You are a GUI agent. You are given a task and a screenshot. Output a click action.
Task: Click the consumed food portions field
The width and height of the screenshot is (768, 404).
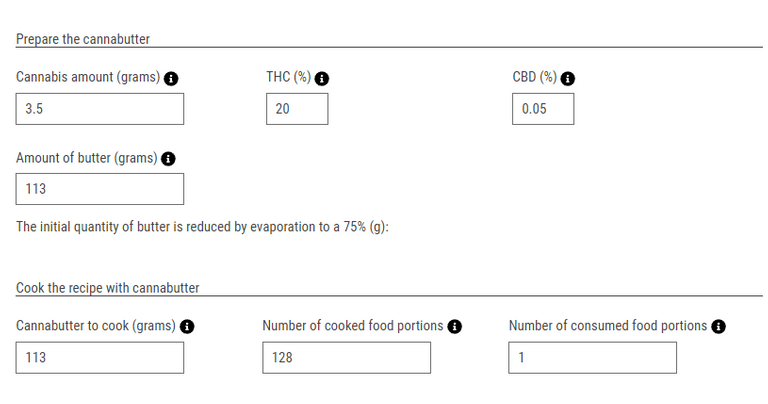593,357
